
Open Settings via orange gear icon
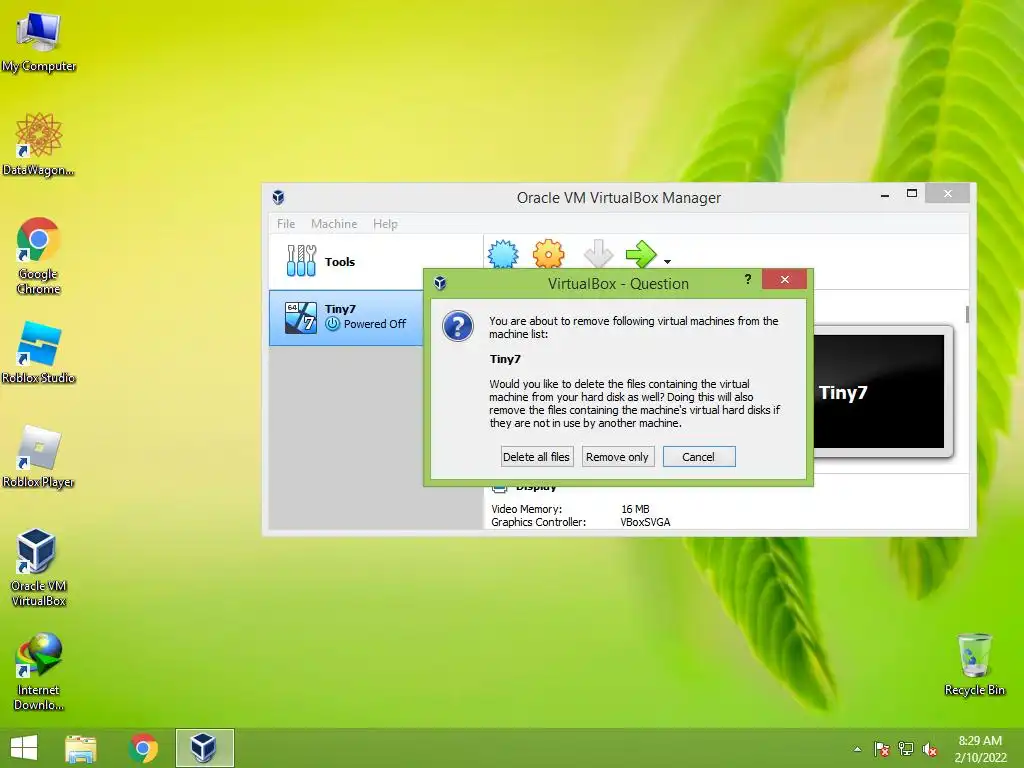coord(548,254)
